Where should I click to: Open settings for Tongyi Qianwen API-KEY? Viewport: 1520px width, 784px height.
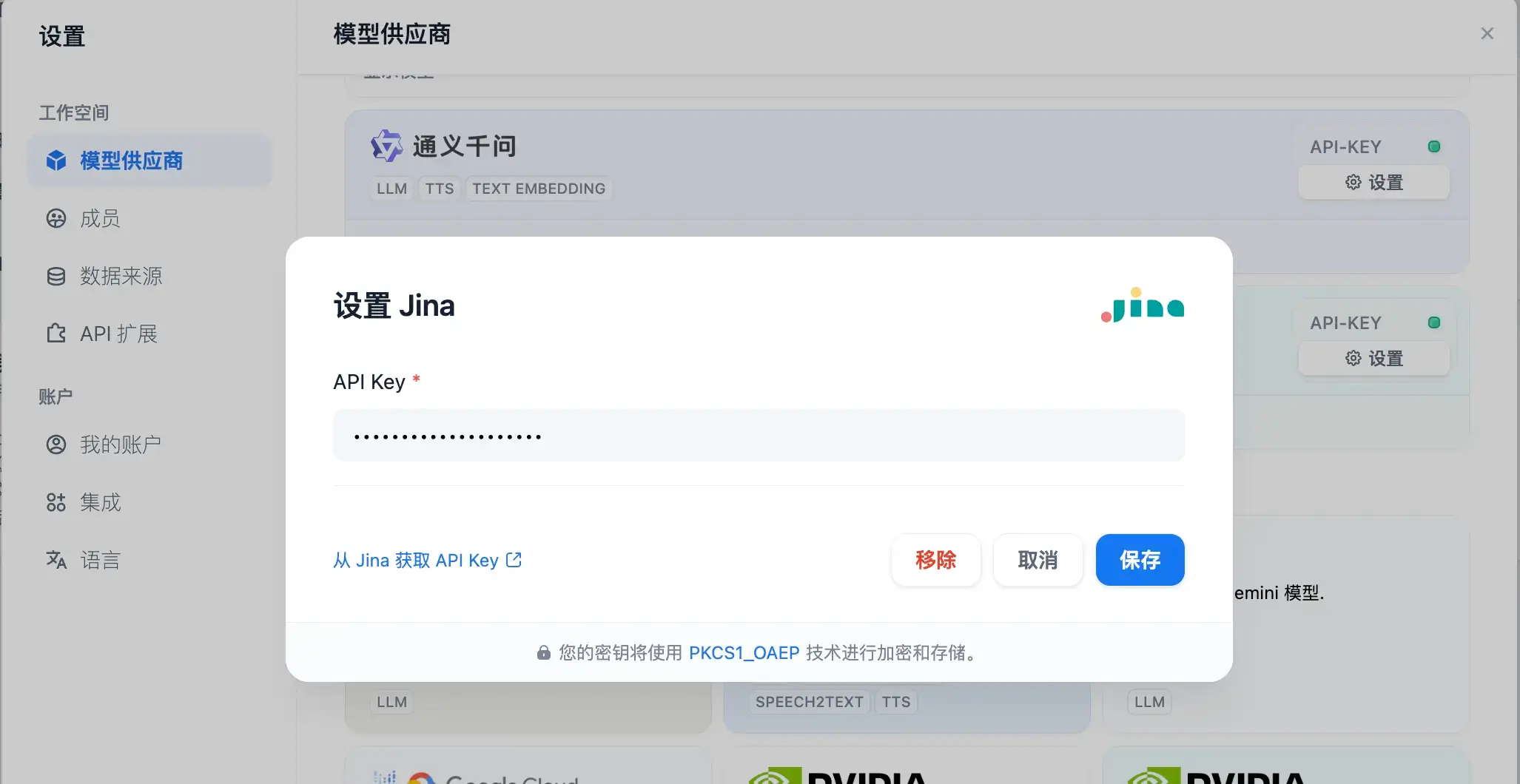pyautogui.click(x=1374, y=183)
